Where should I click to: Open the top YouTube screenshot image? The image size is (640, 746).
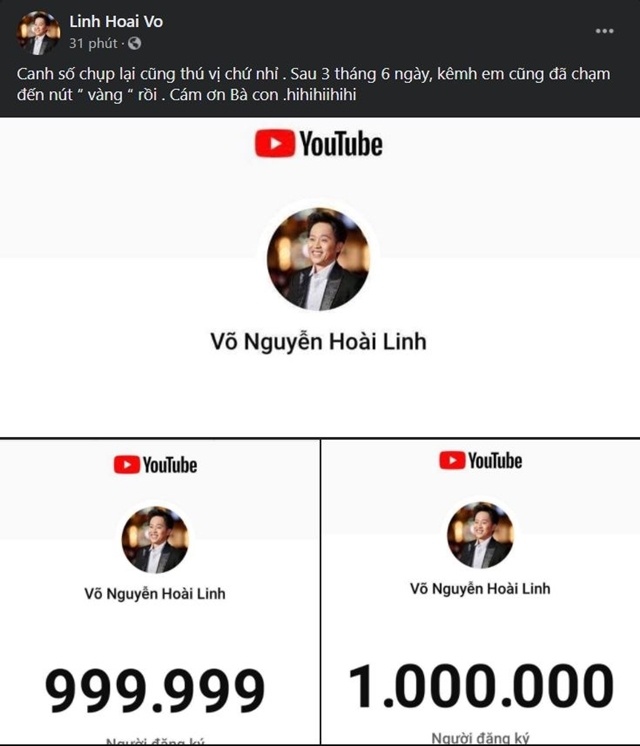[320, 277]
